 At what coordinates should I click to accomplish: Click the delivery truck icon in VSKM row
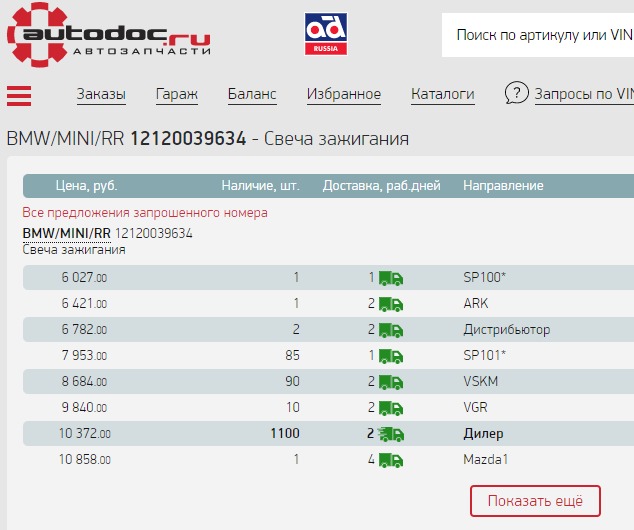point(391,382)
